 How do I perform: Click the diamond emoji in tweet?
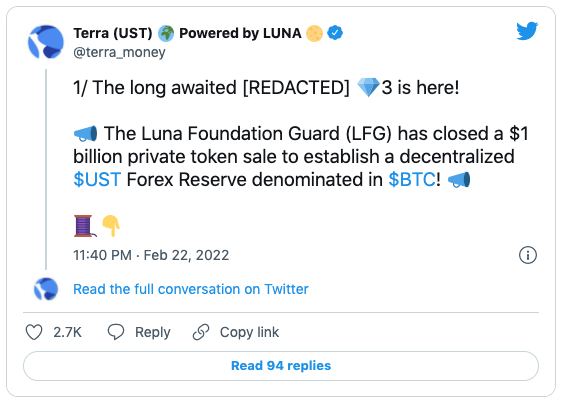369,88
